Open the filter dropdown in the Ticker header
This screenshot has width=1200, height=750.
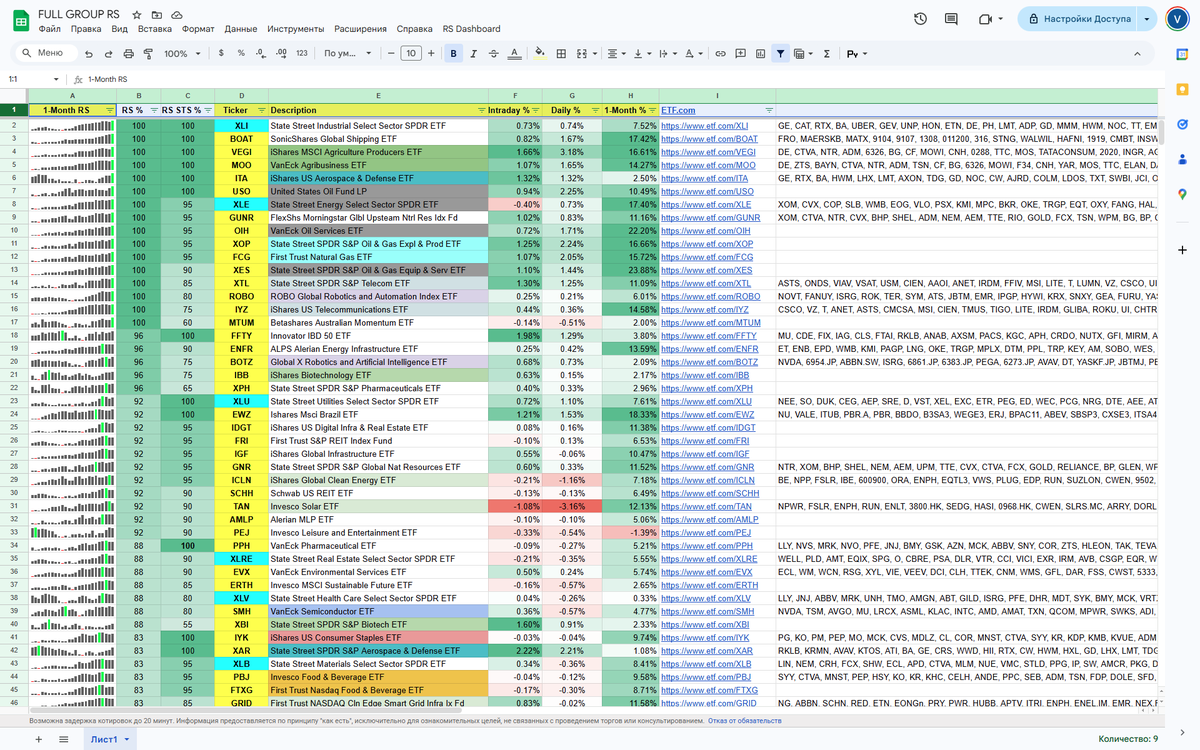(x=263, y=110)
